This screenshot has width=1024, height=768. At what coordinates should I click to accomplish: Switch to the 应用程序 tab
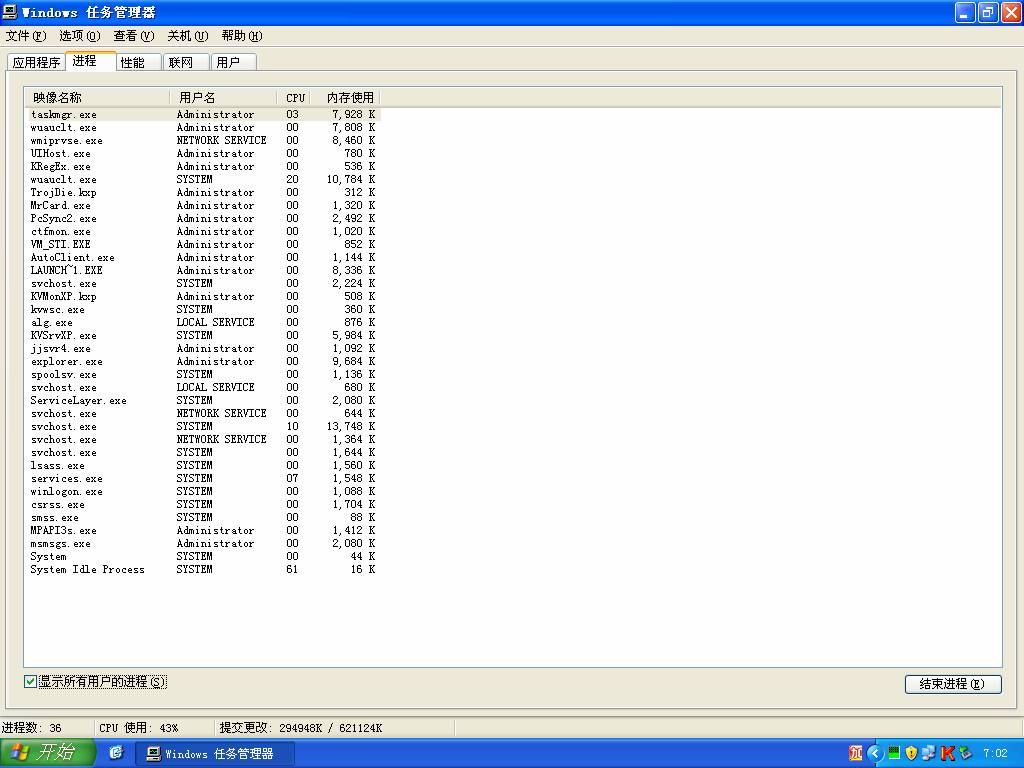tap(37, 62)
